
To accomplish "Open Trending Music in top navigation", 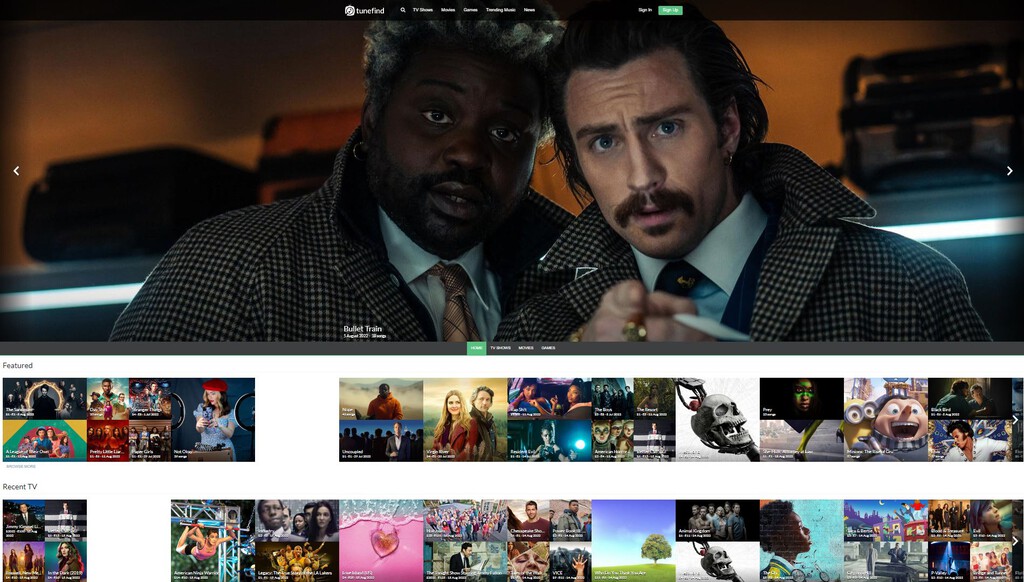I will [x=500, y=10].
